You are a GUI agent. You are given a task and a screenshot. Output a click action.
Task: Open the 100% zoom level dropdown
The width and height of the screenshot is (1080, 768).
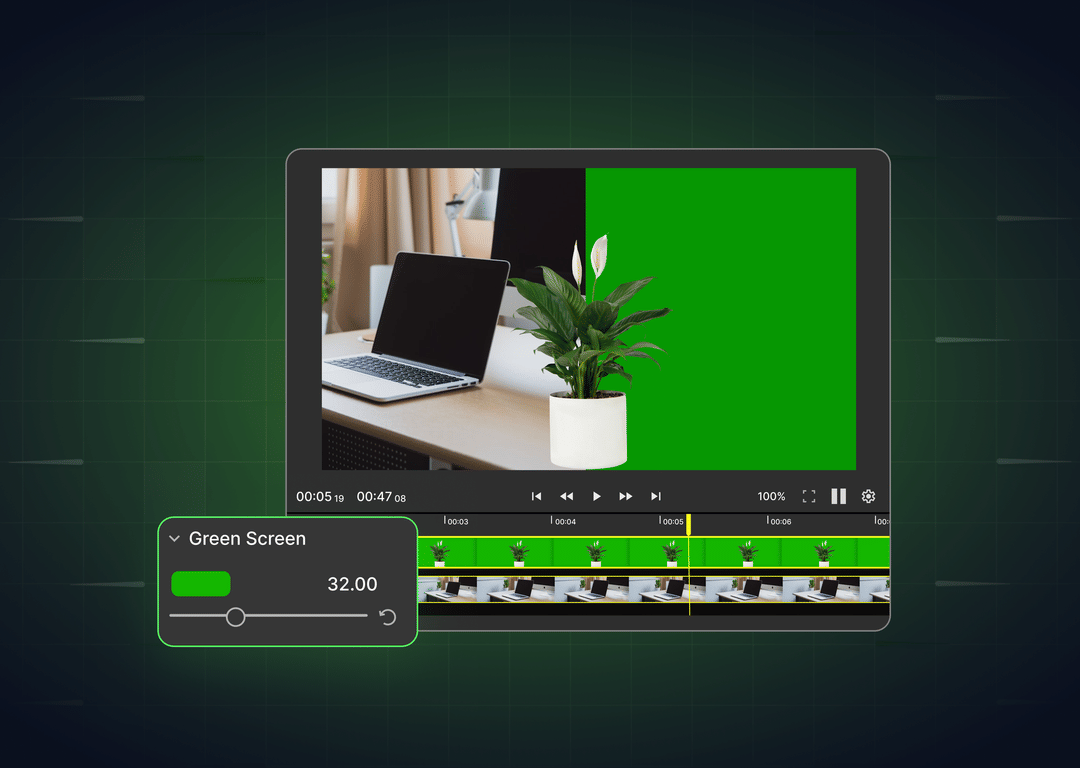(771, 496)
